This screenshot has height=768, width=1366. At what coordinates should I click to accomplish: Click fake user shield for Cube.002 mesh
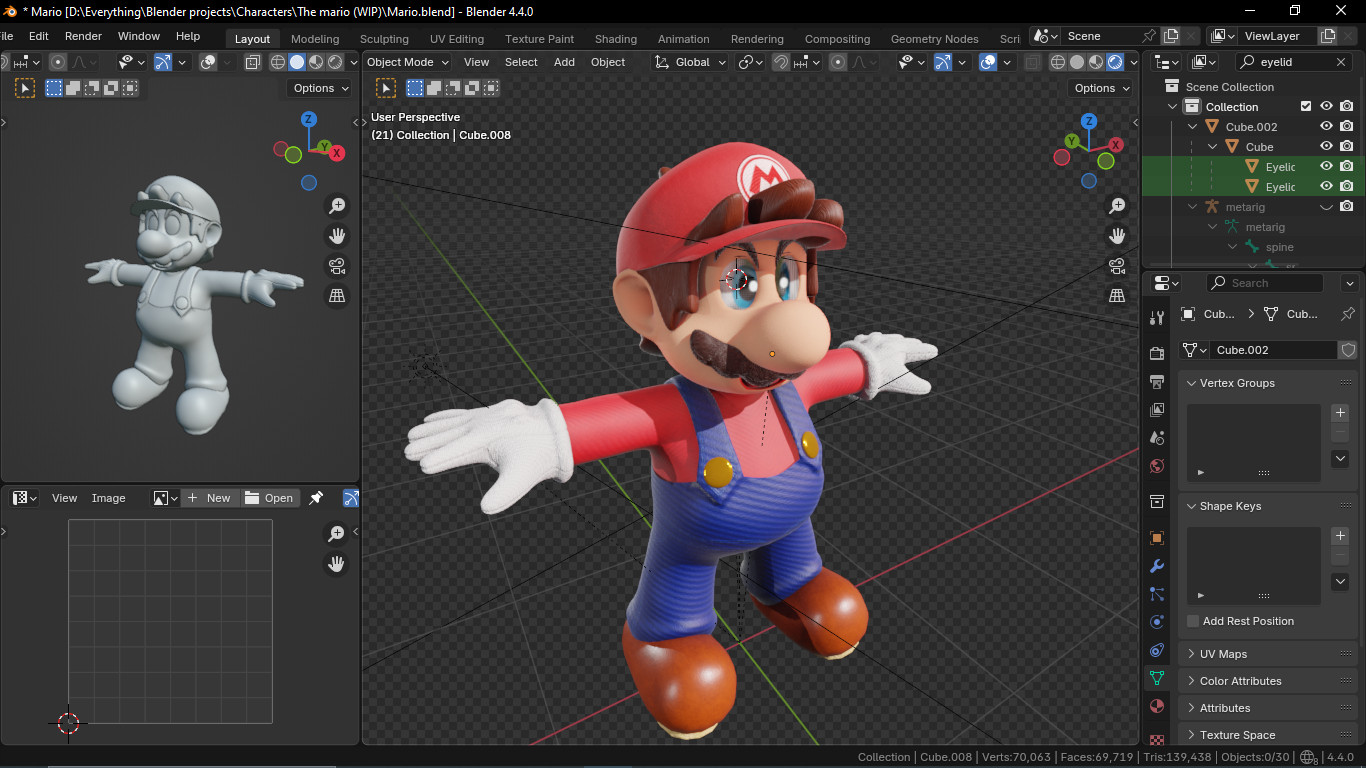[1348, 350]
